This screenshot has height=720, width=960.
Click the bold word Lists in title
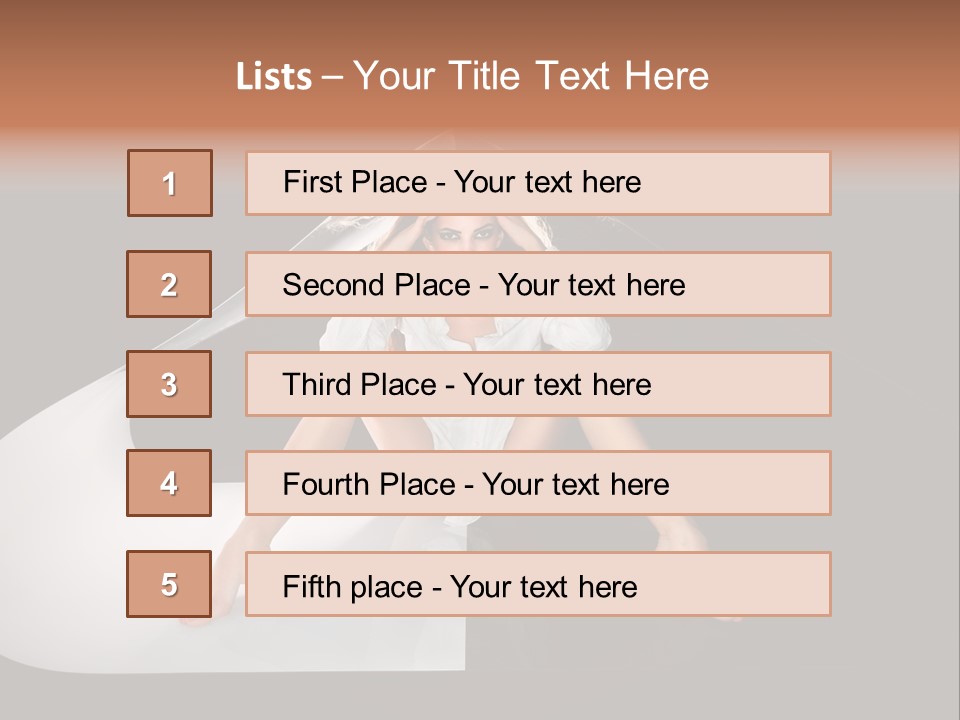pyautogui.click(x=274, y=77)
